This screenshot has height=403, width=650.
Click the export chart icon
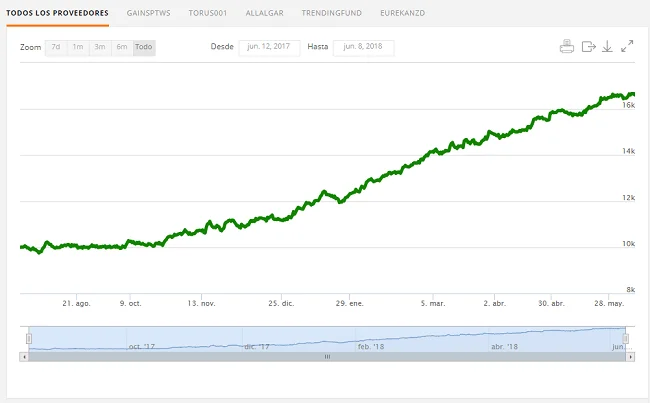click(x=588, y=46)
